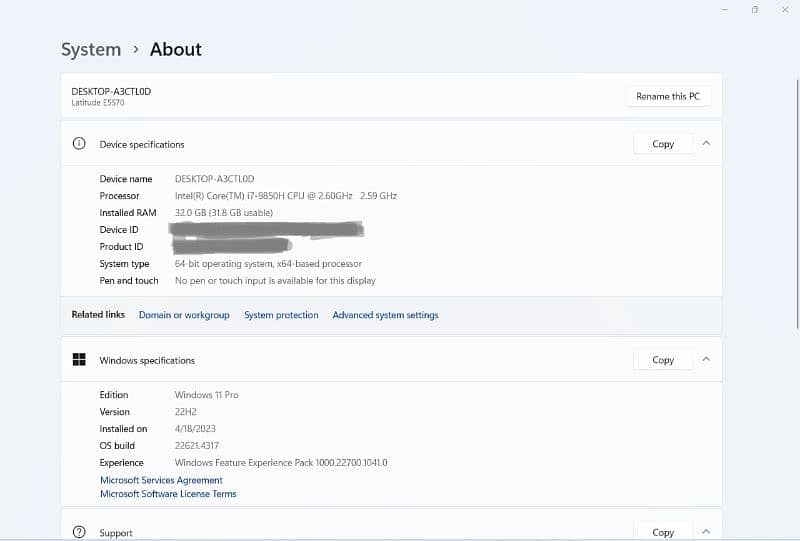Click the Windows logo beside Windows specifications
Image resolution: width=800 pixels, height=541 pixels.
(79, 360)
